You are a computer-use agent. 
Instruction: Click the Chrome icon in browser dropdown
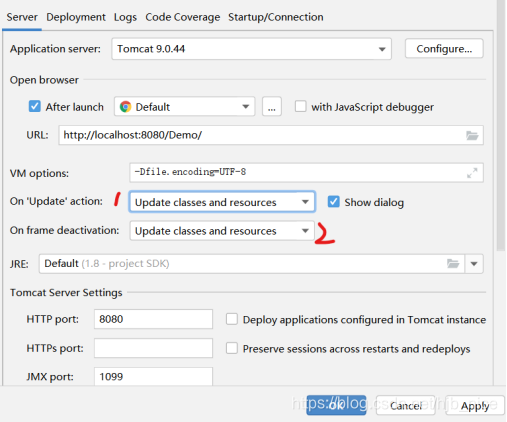click(x=125, y=107)
